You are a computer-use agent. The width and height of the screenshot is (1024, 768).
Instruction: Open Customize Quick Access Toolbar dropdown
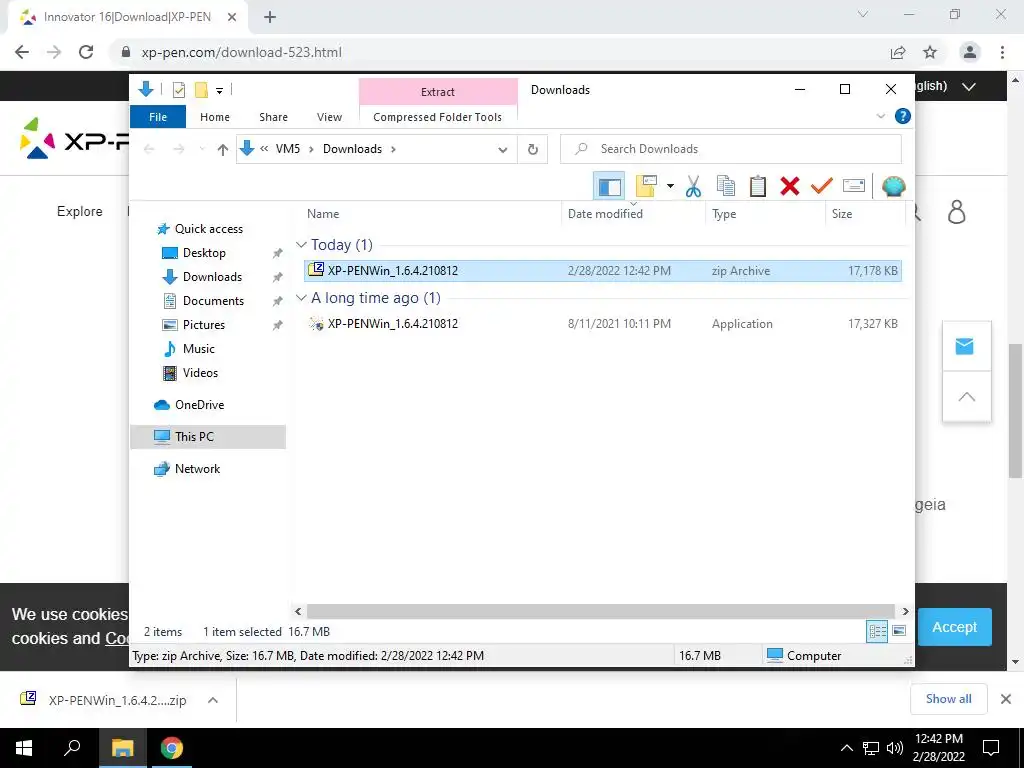tap(219, 90)
